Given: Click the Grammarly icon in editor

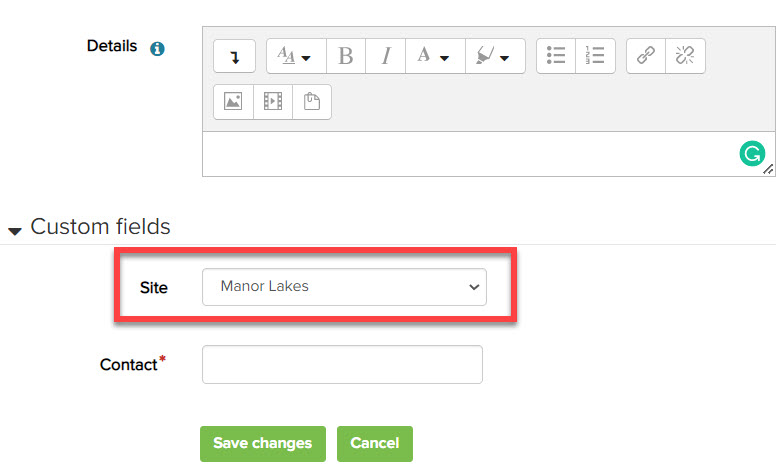Looking at the screenshot, I should pos(751,154).
